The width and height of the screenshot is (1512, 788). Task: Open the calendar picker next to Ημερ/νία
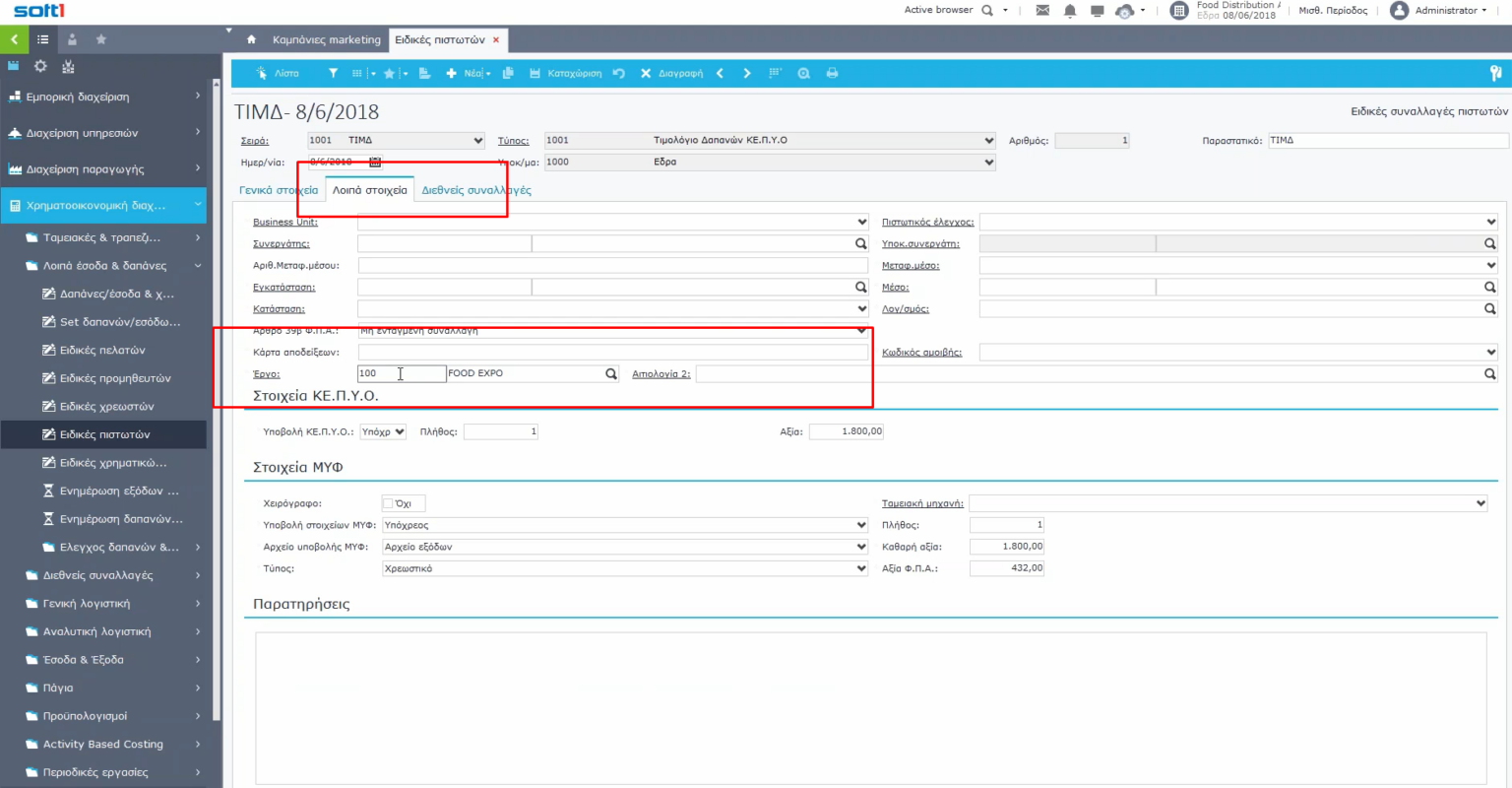point(375,162)
